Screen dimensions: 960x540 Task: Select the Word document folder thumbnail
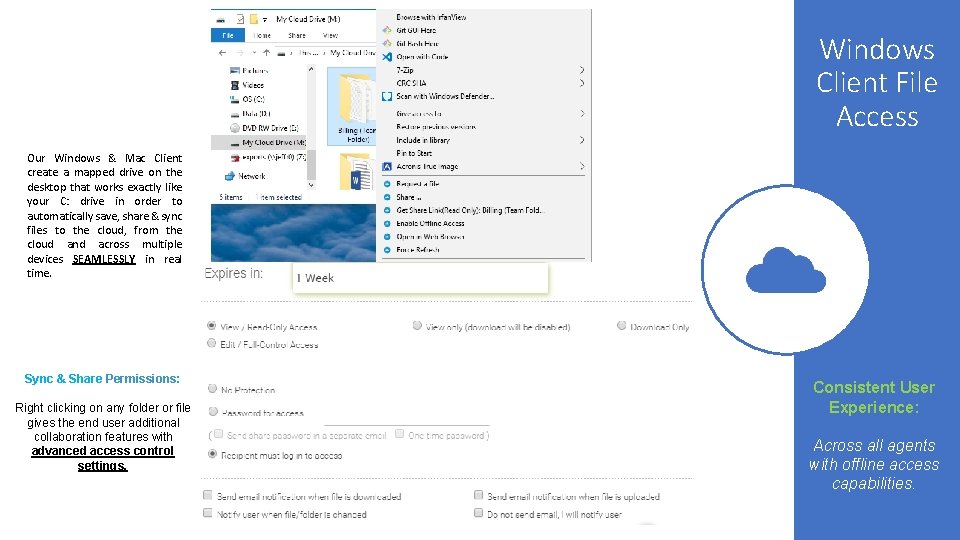(356, 171)
